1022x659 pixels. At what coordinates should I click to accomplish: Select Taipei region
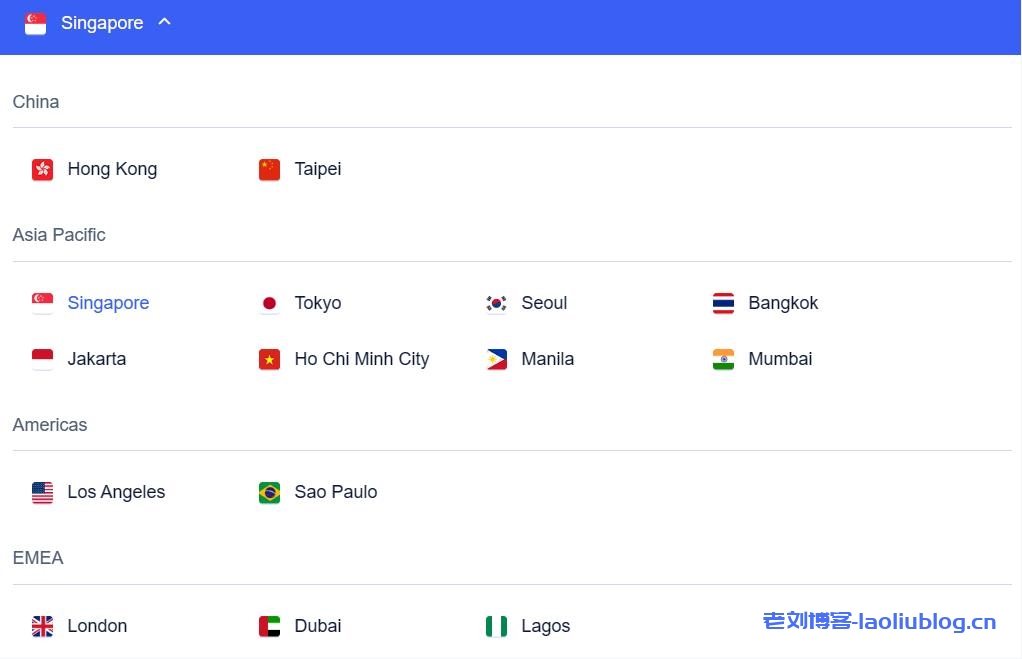[x=317, y=169]
